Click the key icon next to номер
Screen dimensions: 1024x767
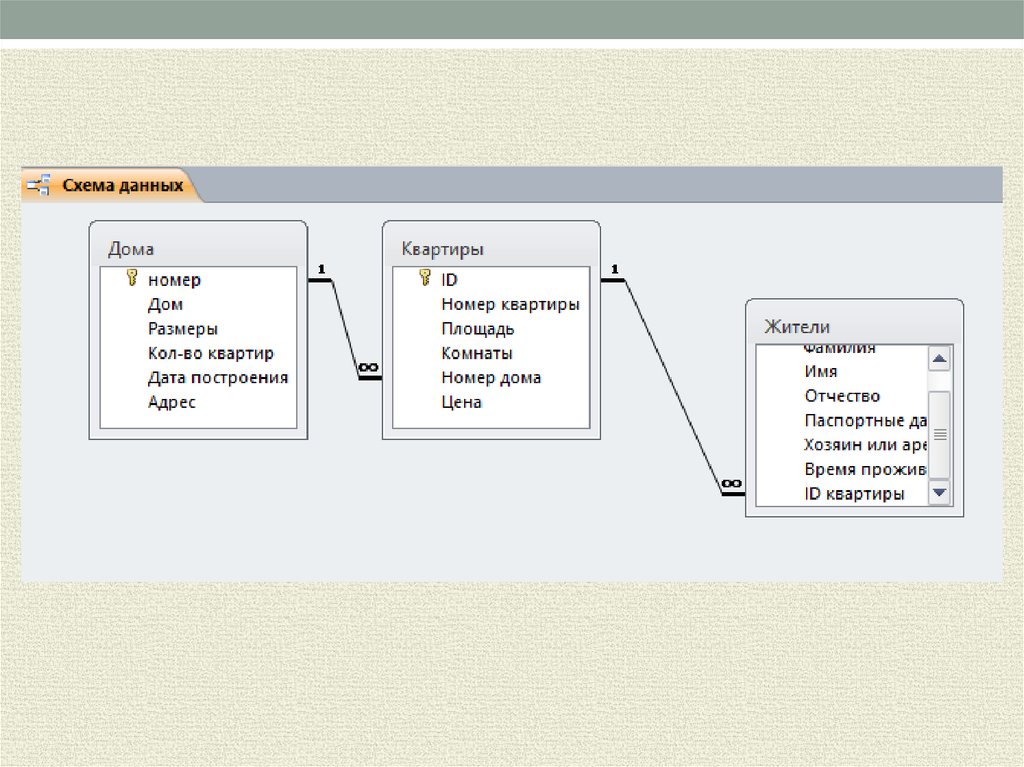[x=131, y=279]
